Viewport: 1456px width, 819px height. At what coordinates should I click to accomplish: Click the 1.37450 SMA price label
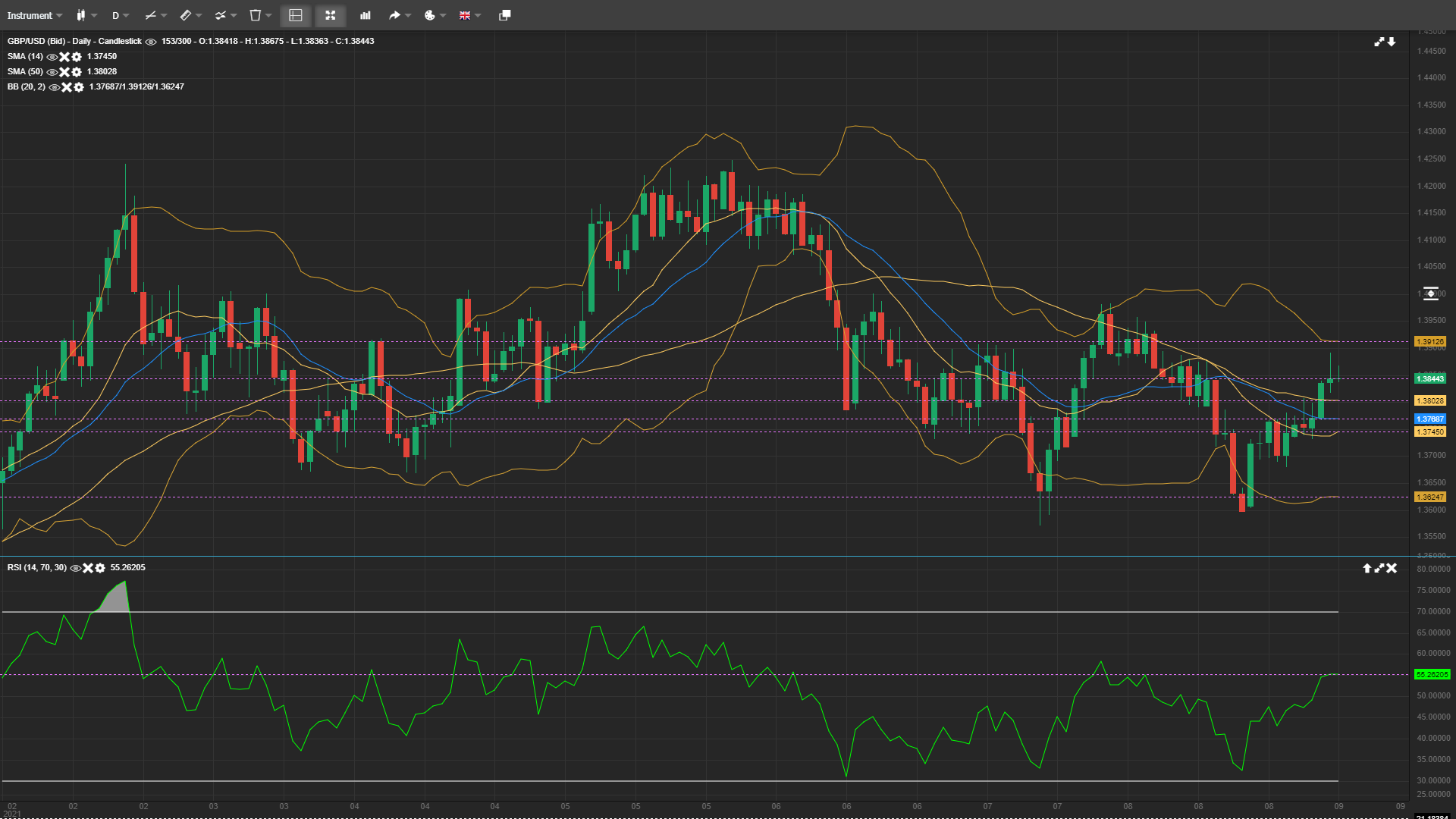pyautogui.click(x=1430, y=432)
